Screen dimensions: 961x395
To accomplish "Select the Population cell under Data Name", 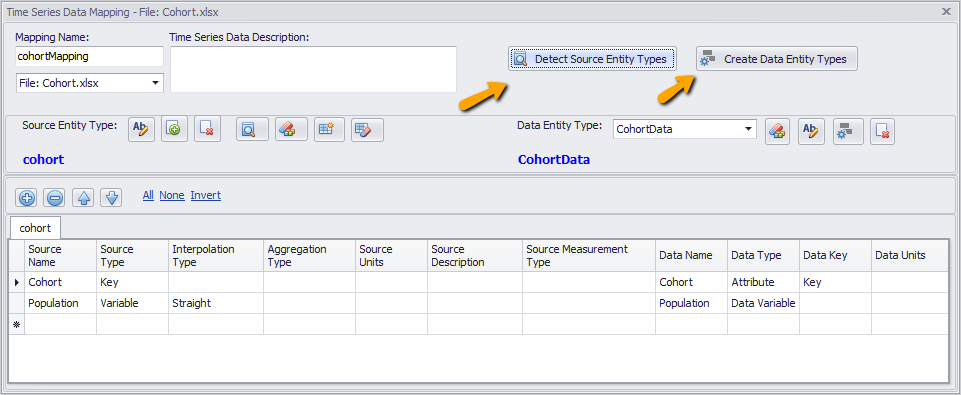I will coord(691,303).
